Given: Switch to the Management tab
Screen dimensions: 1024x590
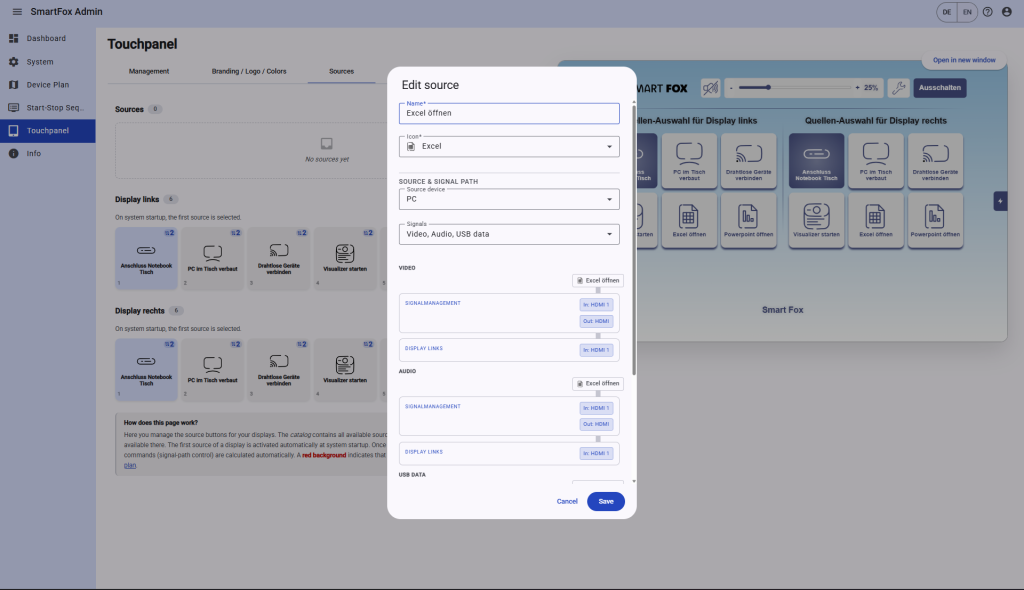Looking at the screenshot, I should pyautogui.click(x=149, y=71).
